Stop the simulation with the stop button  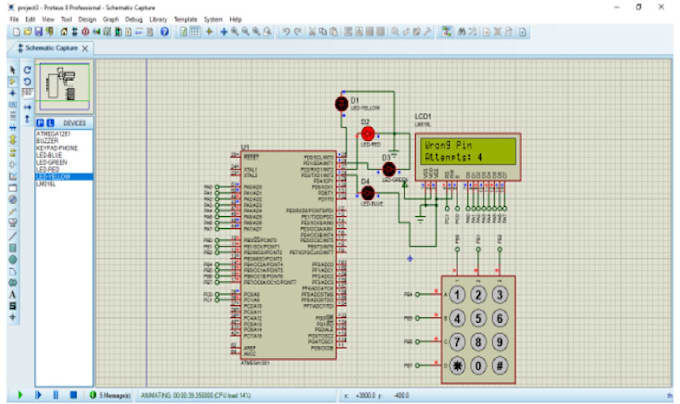[x=73, y=395]
